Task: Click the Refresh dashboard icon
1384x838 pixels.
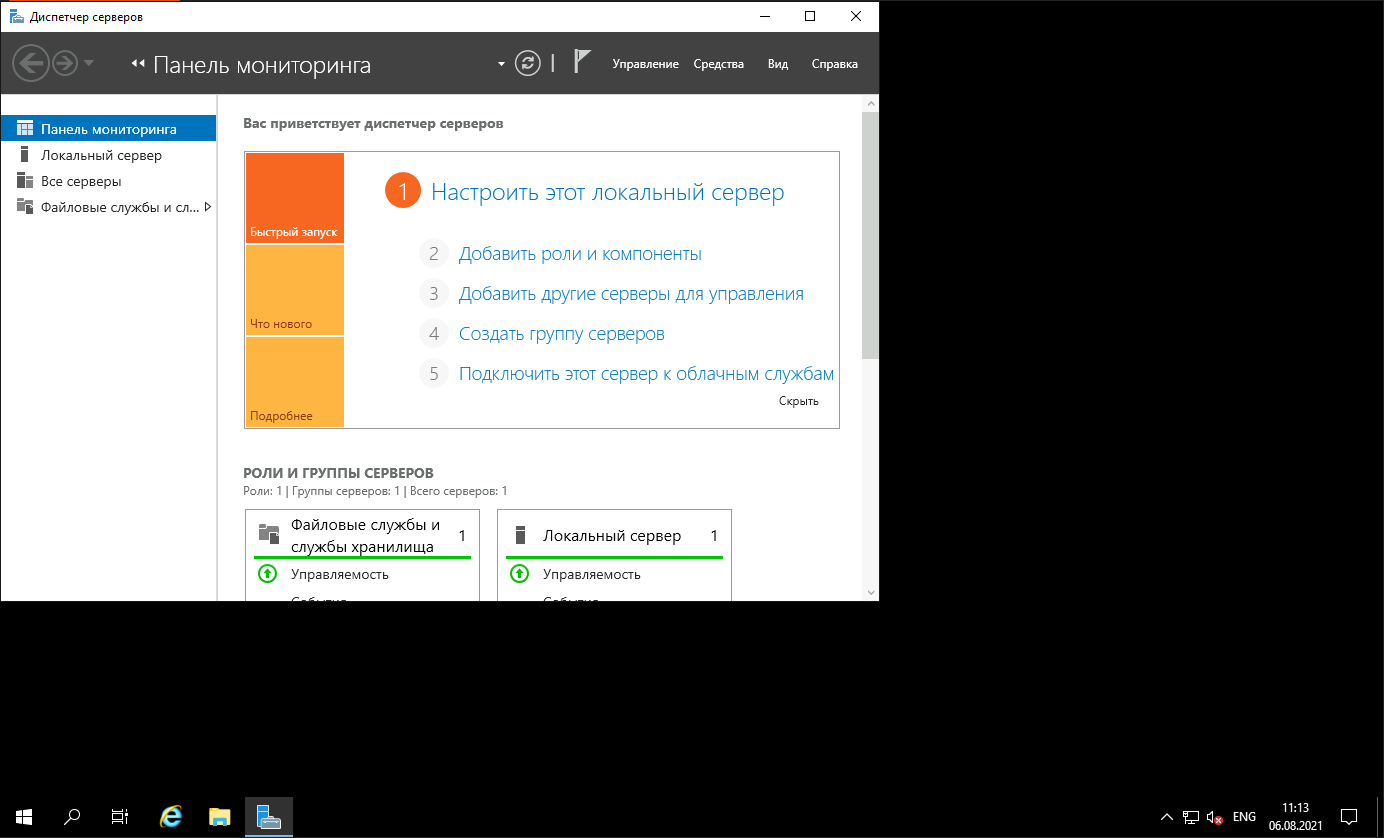Action: tap(527, 64)
